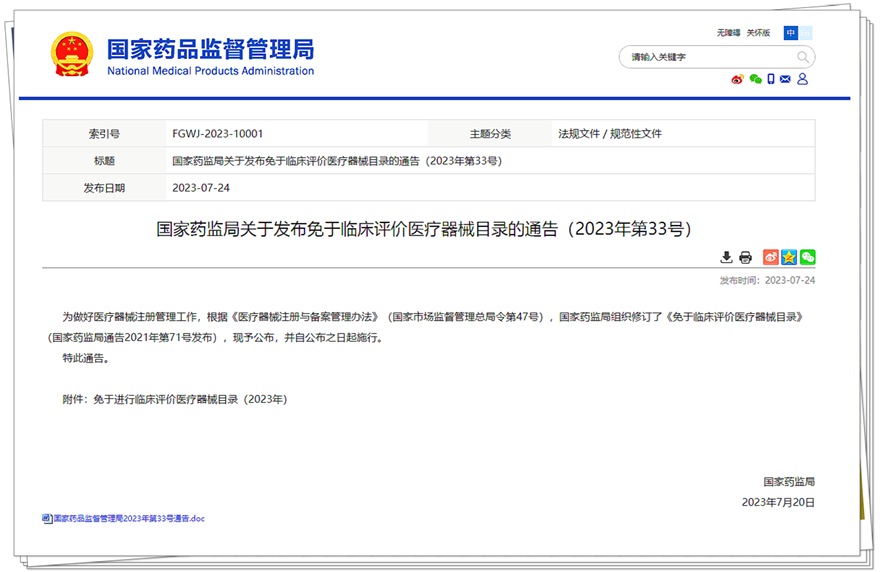Click the search magnifier icon
Image resolution: width=880 pixels, height=572 pixels.
coord(803,57)
